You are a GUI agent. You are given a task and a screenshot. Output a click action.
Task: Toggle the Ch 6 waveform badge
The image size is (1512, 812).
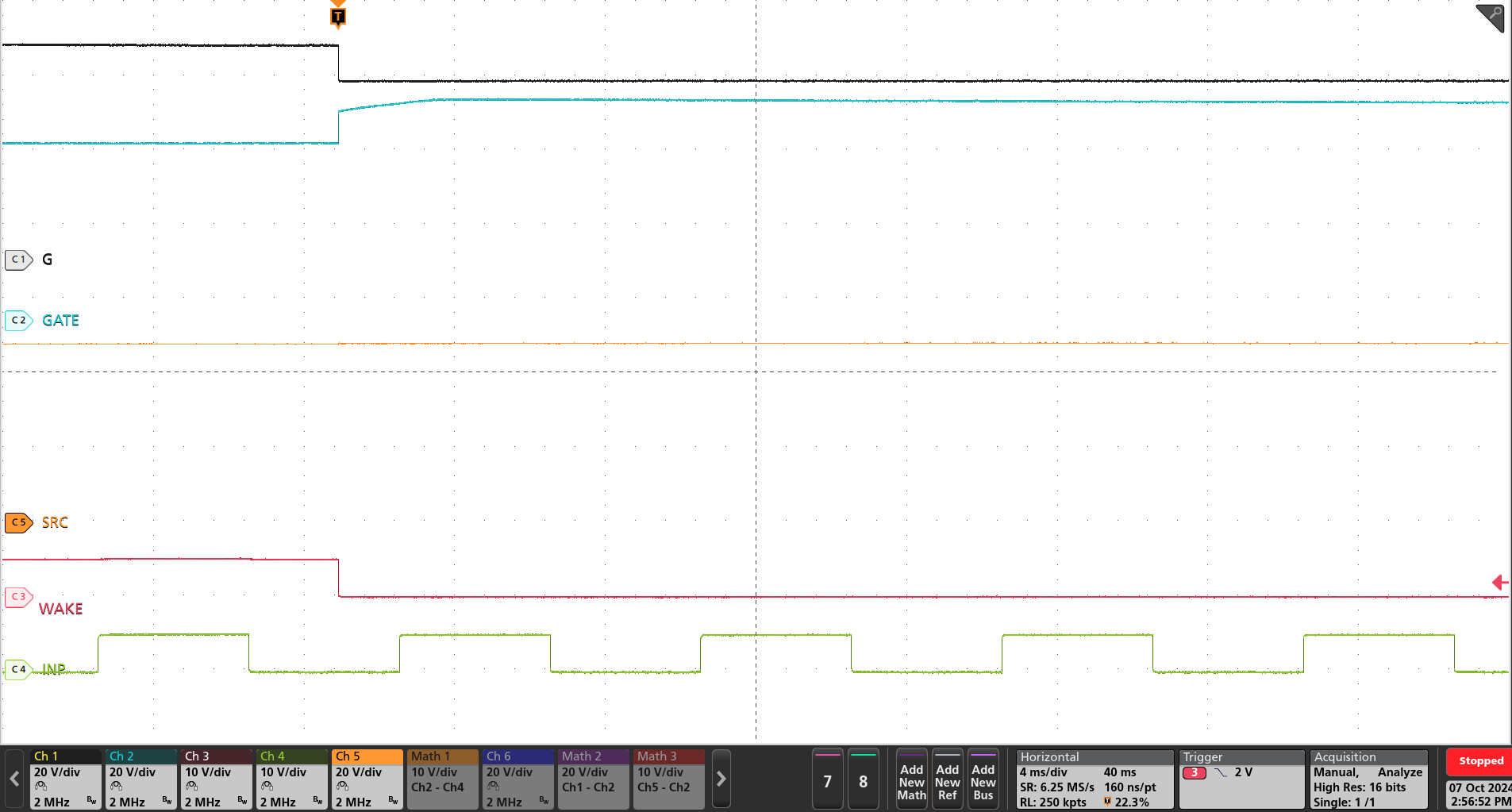click(517, 779)
